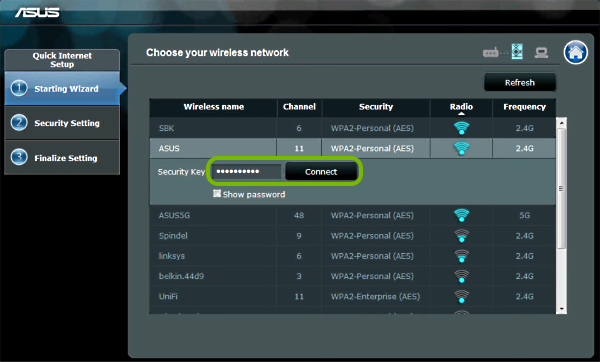The height and width of the screenshot is (362, 600).
Task: Click WPA2-Enterprise (AES) security cell
Action: (x=375, y=296)
